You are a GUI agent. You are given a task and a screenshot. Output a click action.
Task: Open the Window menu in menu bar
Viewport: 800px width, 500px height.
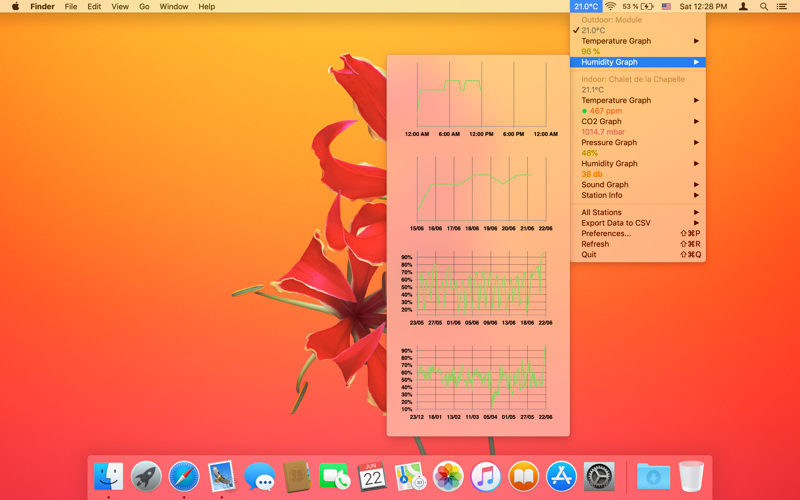(x=173, y=7)
